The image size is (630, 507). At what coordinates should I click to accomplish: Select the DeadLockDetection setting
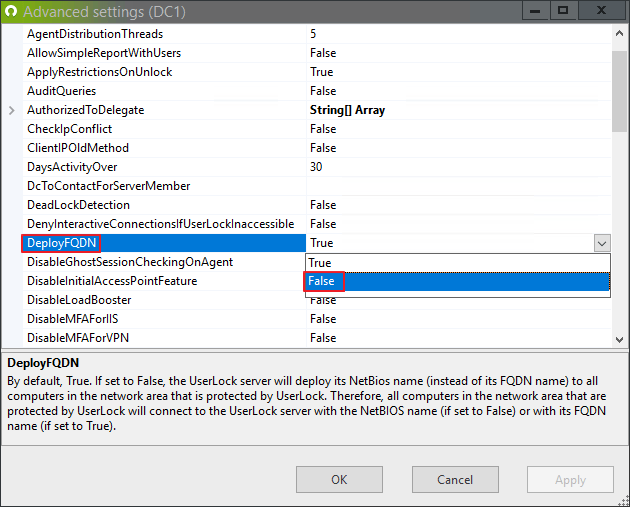click(x=78, y=205)
